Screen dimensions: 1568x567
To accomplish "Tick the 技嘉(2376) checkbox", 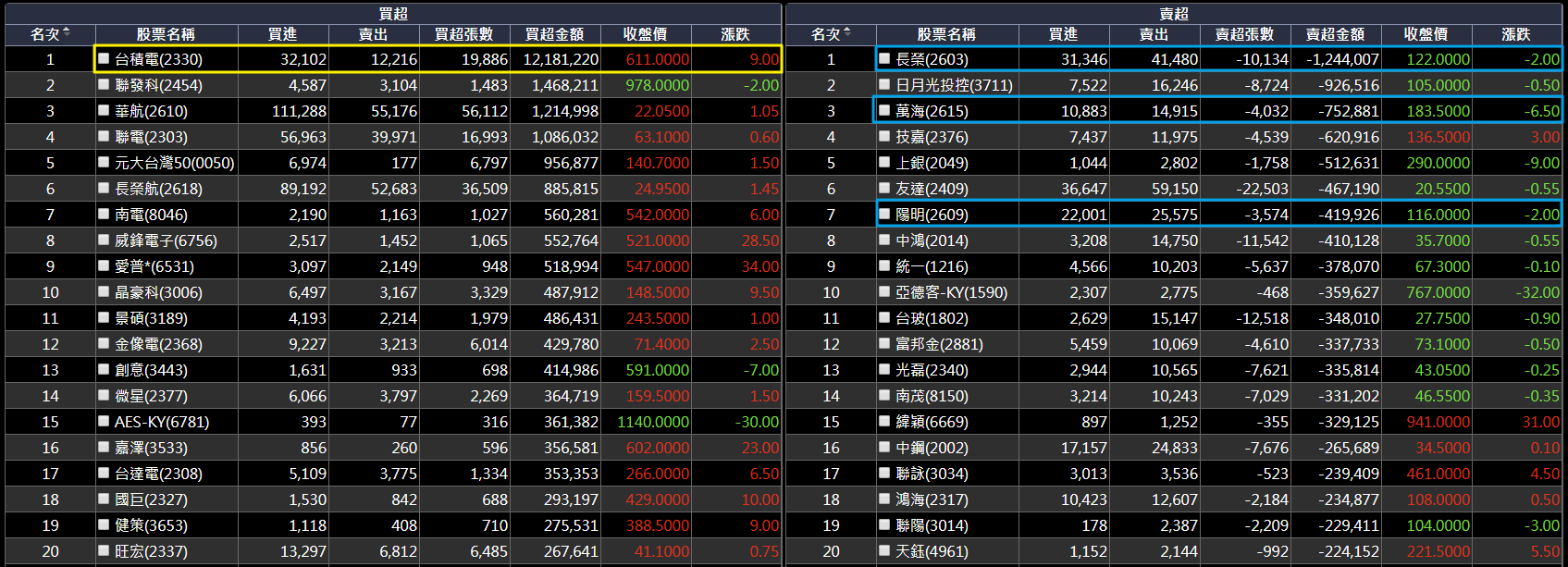I will pos(885,136).
